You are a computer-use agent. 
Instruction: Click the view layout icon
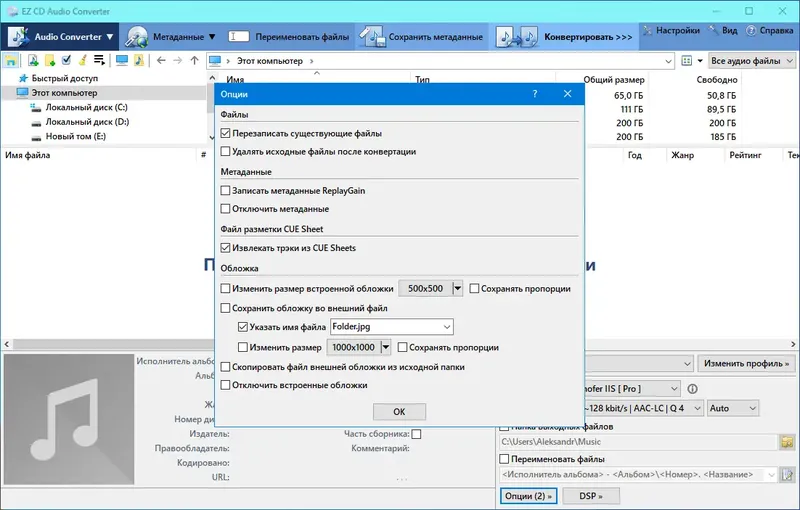tap(687, 61)
